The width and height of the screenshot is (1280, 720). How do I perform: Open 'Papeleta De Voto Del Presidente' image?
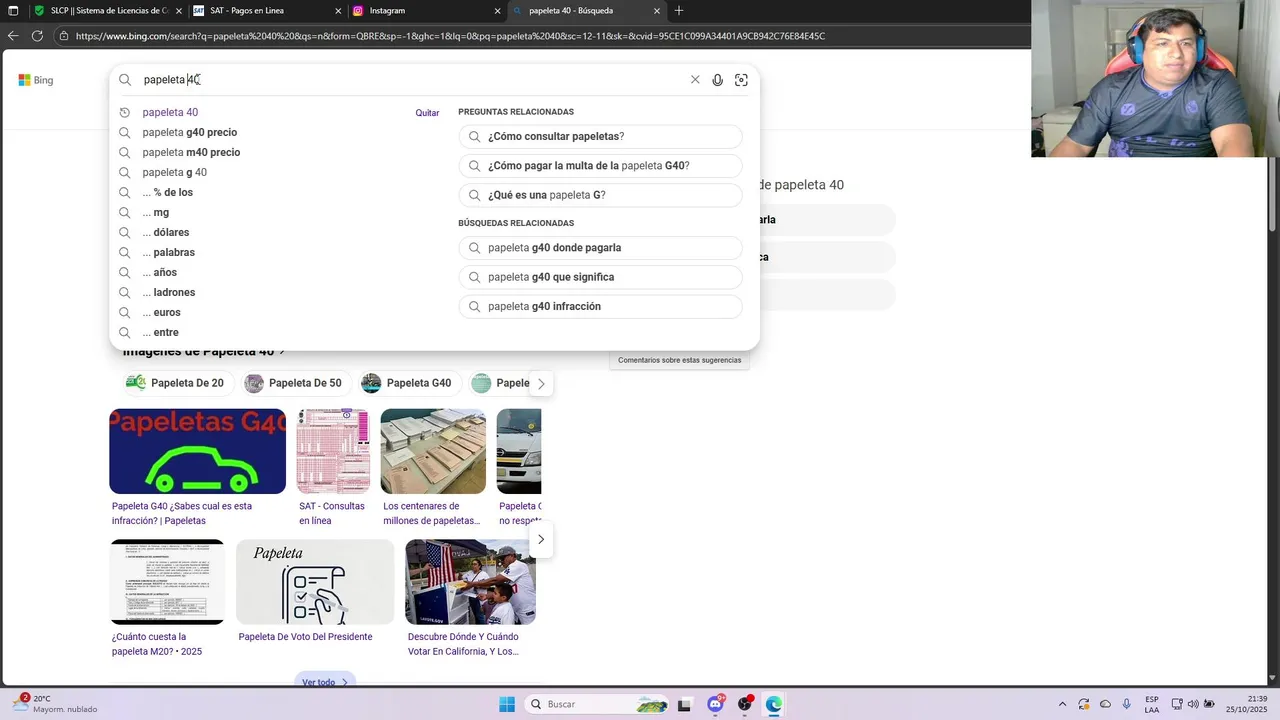pos(315,582)
